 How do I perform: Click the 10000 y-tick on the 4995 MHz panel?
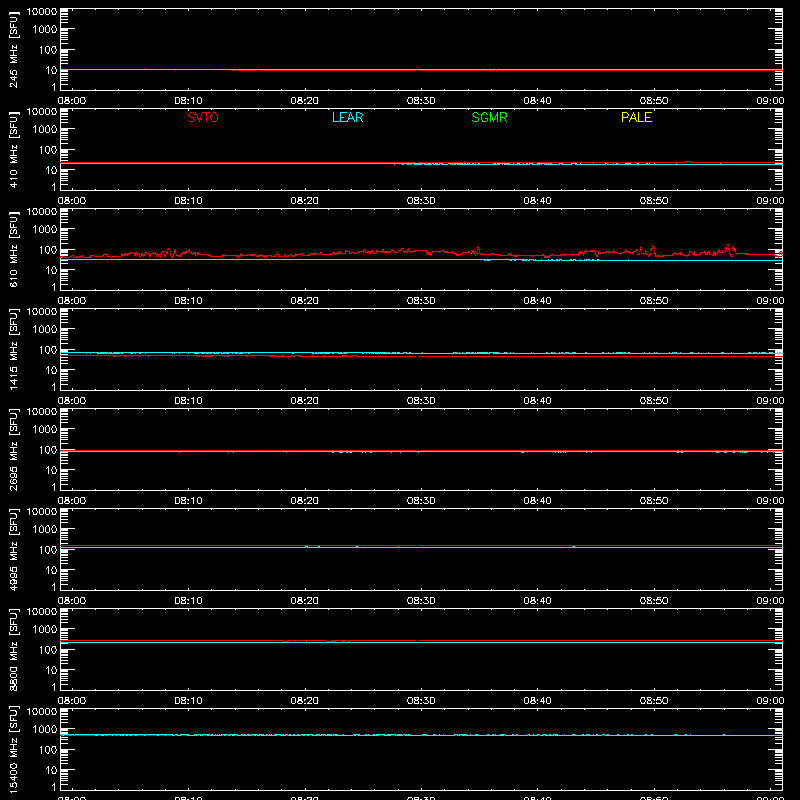(42, 512)
